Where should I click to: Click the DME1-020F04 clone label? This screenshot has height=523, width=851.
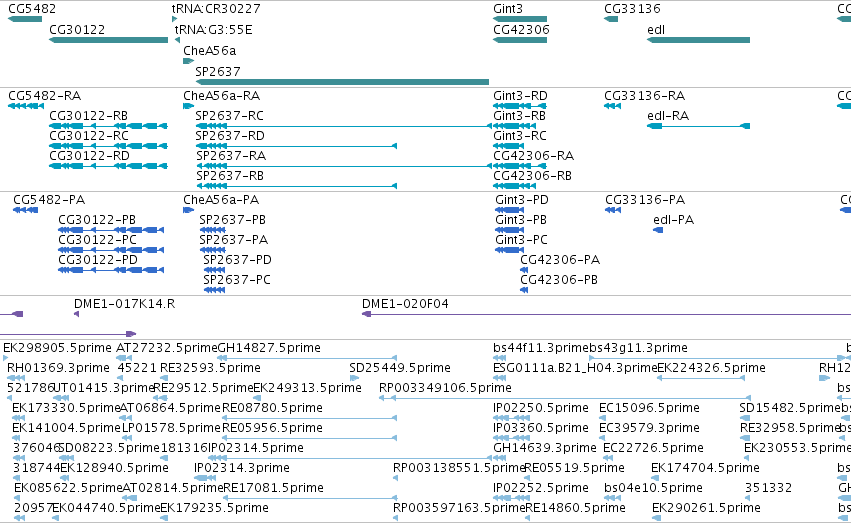click(405, 304)
